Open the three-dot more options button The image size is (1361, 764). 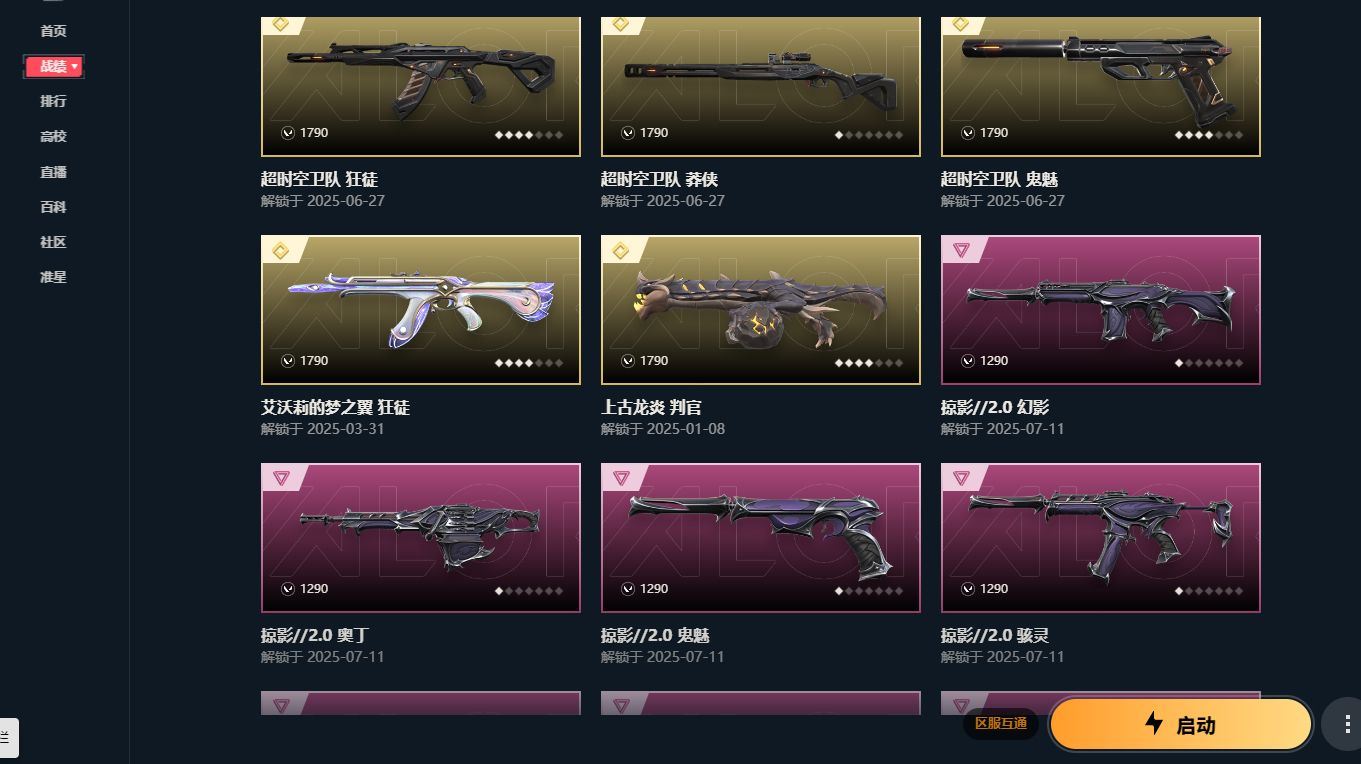(x=1341, y=725)
